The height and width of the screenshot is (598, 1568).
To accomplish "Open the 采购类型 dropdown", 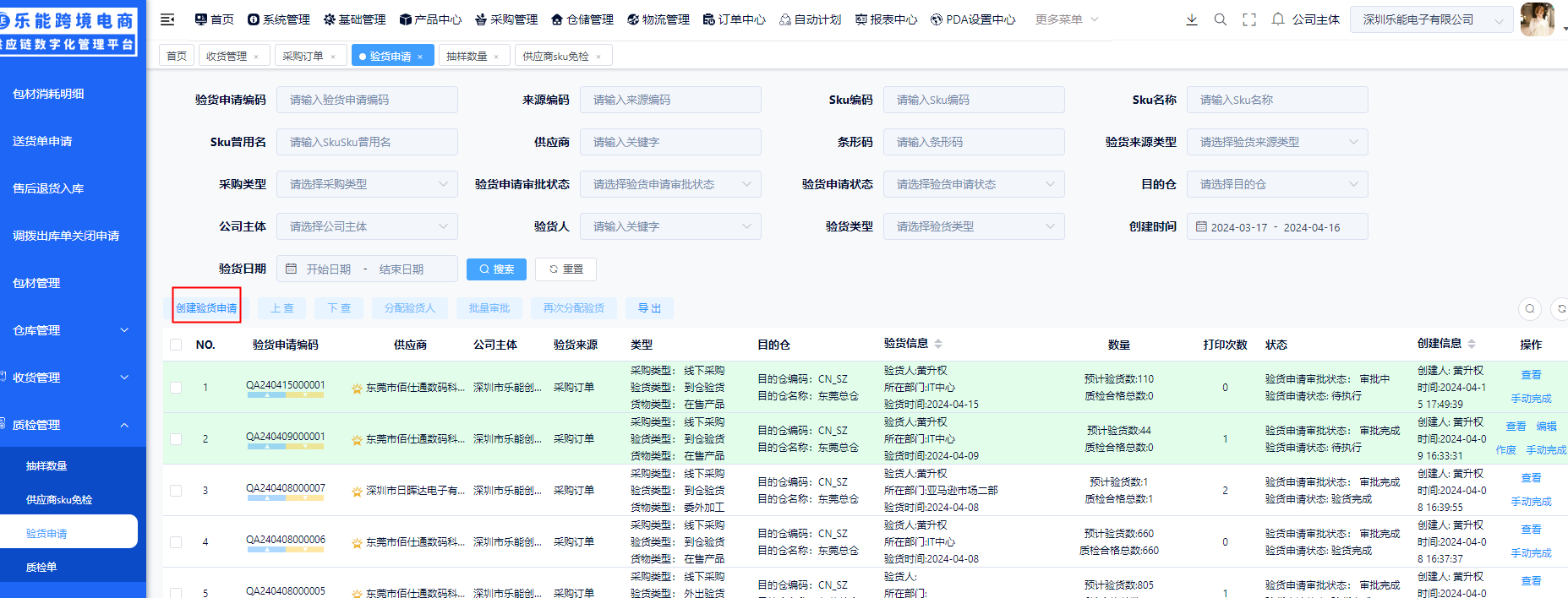I will pyautogui.click(x=368, y=184).
